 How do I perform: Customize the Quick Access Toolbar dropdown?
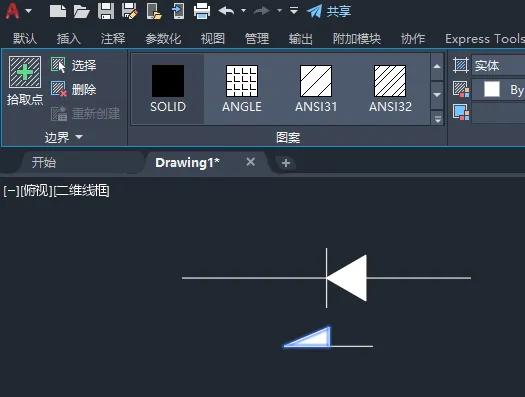[294, 11]
